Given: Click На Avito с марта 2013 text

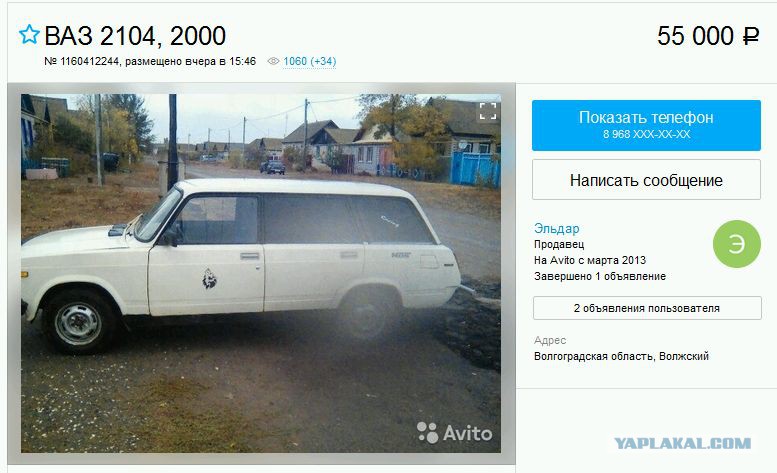Looking at the screenshot, I should tap(590, 261).
